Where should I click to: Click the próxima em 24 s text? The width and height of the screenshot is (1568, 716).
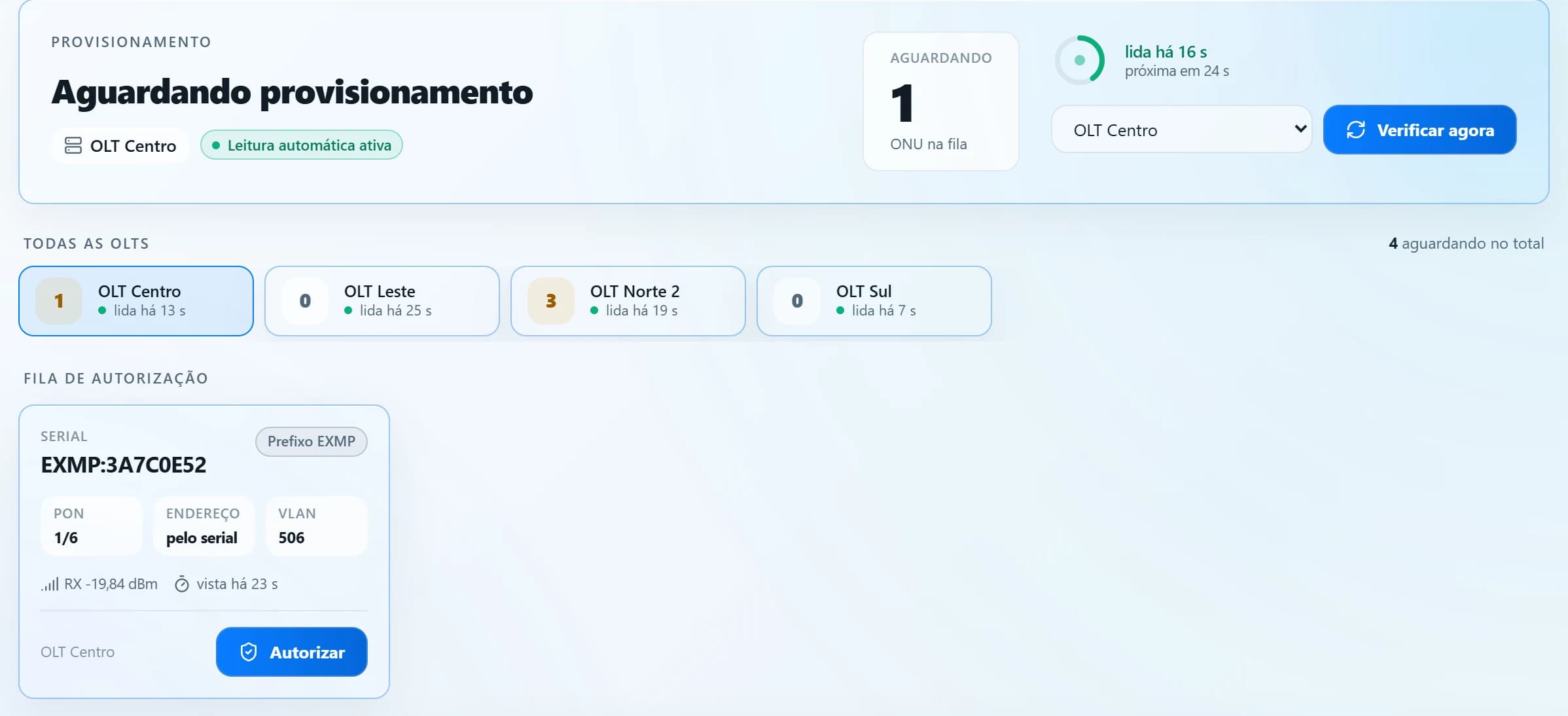(1177, 71)
